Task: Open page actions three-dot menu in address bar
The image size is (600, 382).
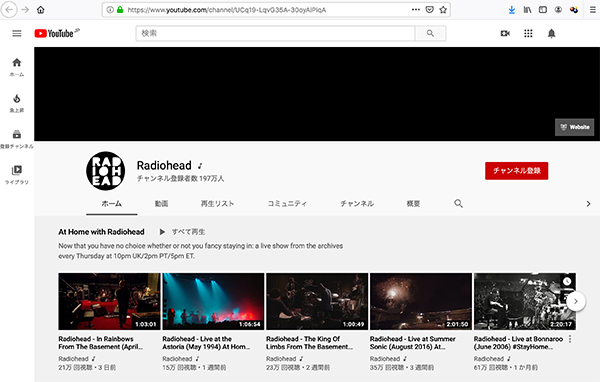Action: coord(416,10)
